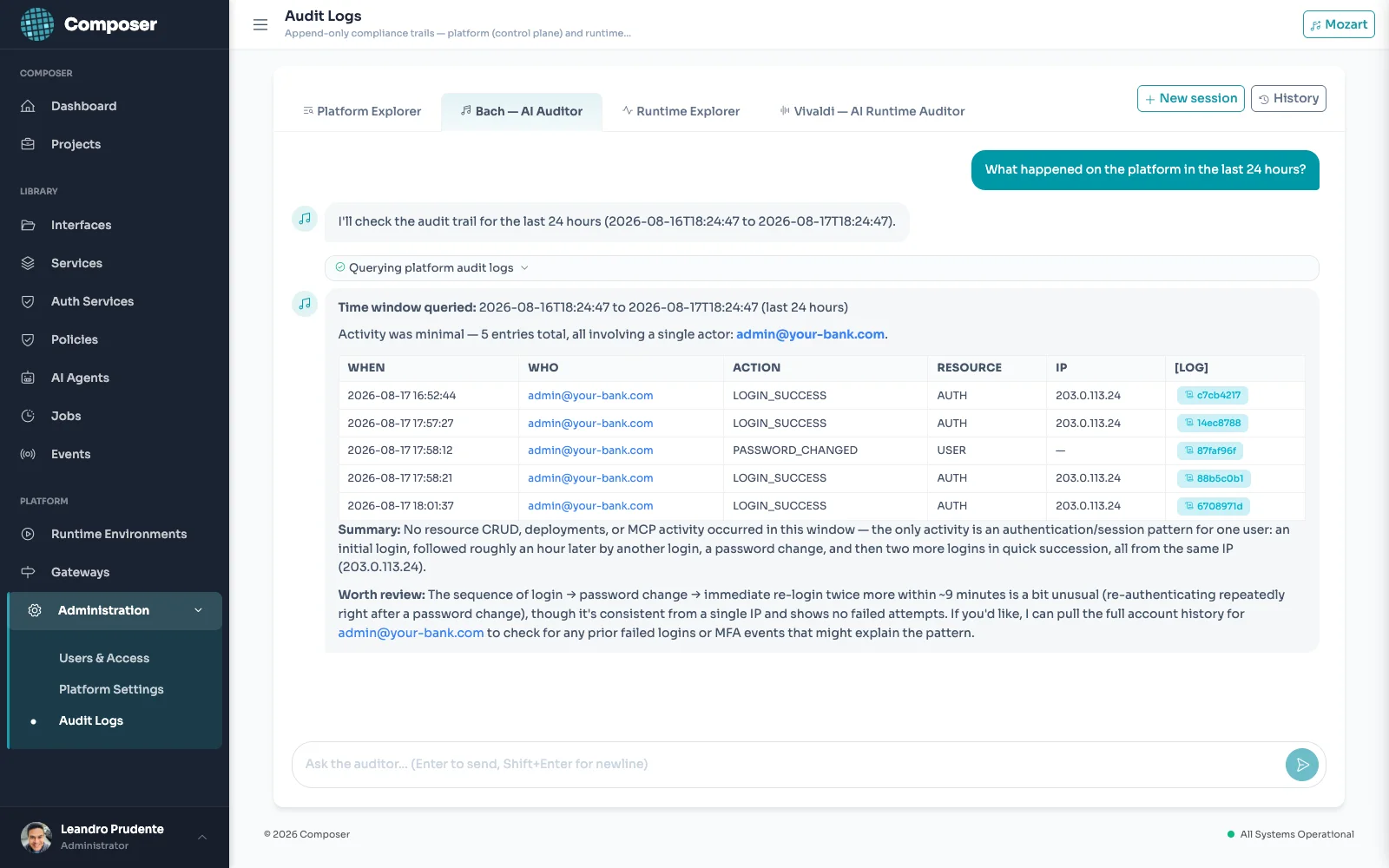Screen dimensions: 1389x868
Task: Send message with paper plane button
Action: (x=1301, y=765)
